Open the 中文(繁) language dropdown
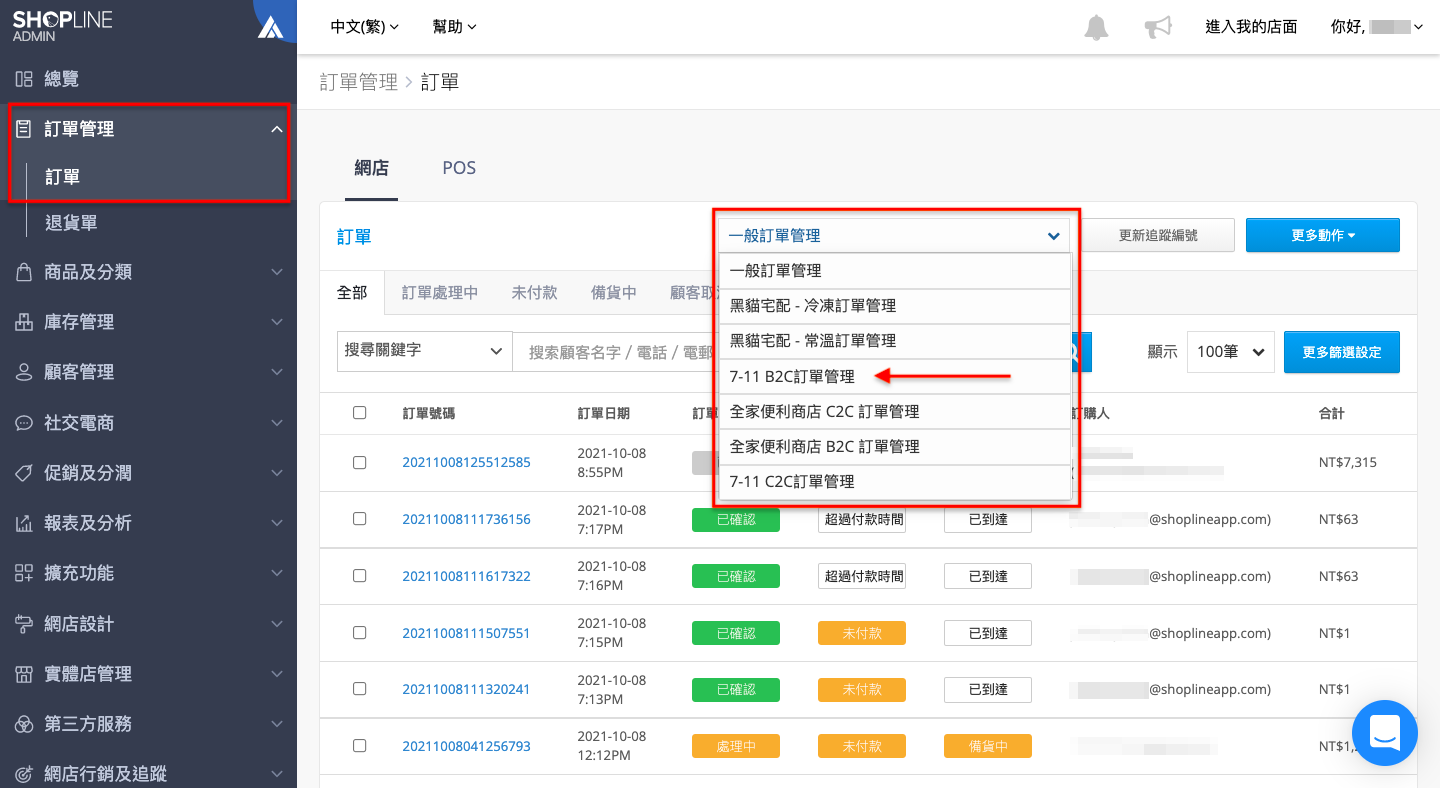Image resolution: width=1440 pixels, height=788 pixels. [365, 27]
